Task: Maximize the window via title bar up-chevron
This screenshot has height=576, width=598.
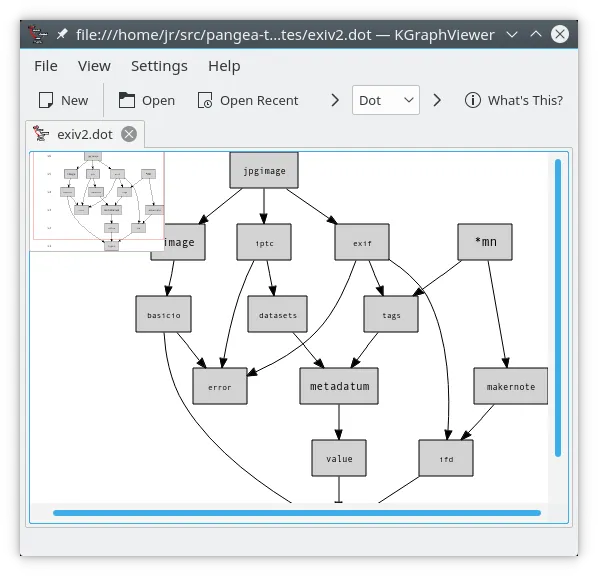Action: click(x=536, y=34)
